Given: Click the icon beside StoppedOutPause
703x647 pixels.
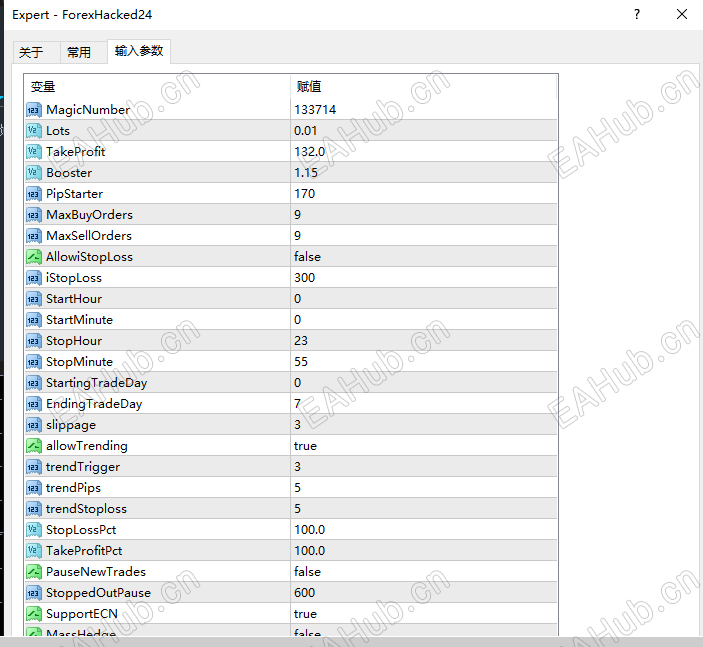Looking at the screenshot, I should point(34,593).
